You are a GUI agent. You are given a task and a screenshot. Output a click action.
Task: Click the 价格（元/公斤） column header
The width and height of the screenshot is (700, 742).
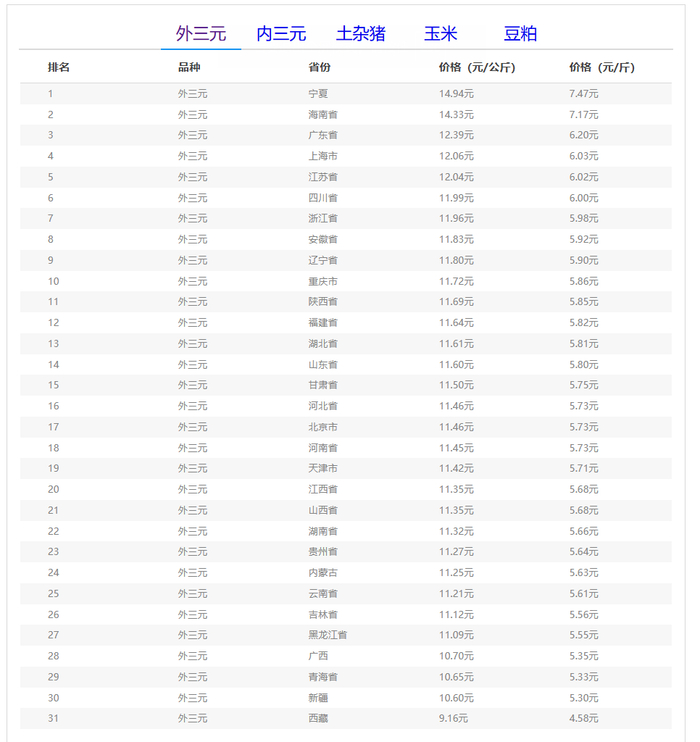pyautogui.click(x=477, y=67)
